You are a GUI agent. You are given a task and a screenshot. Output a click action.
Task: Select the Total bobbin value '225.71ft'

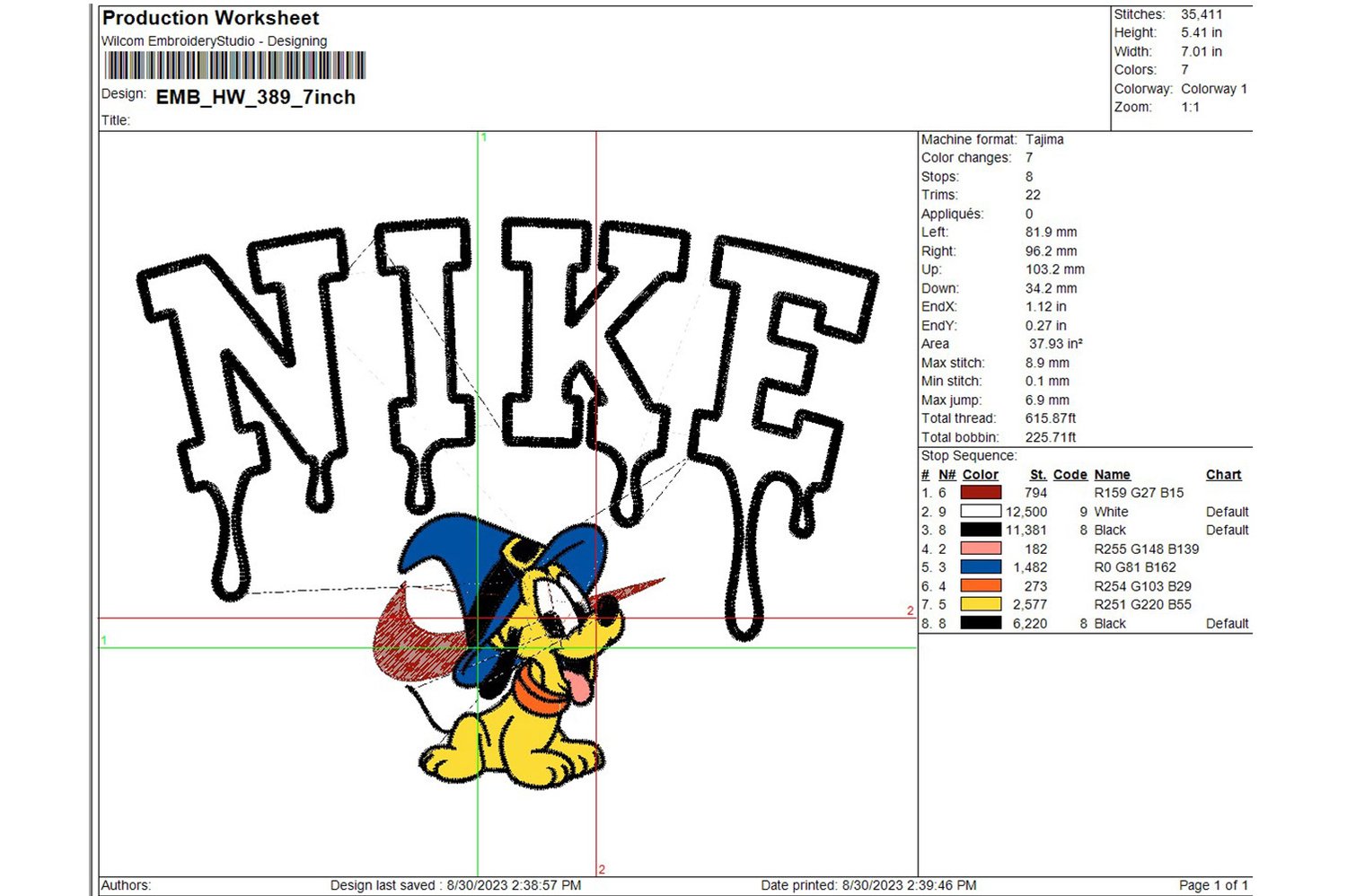click(x=1051, y=437)
